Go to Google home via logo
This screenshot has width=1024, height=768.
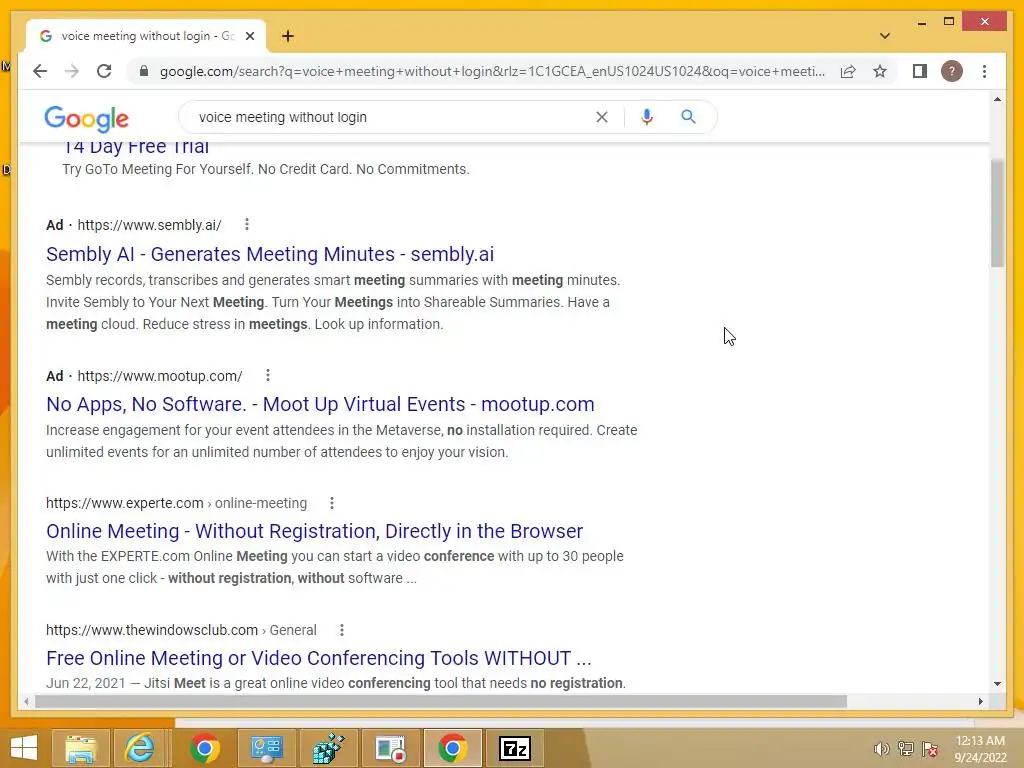[86, 118]
